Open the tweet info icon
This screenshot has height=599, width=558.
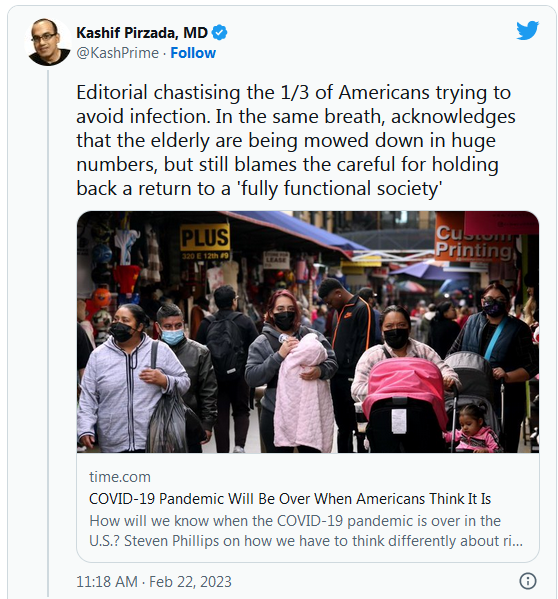pos(527,581)
